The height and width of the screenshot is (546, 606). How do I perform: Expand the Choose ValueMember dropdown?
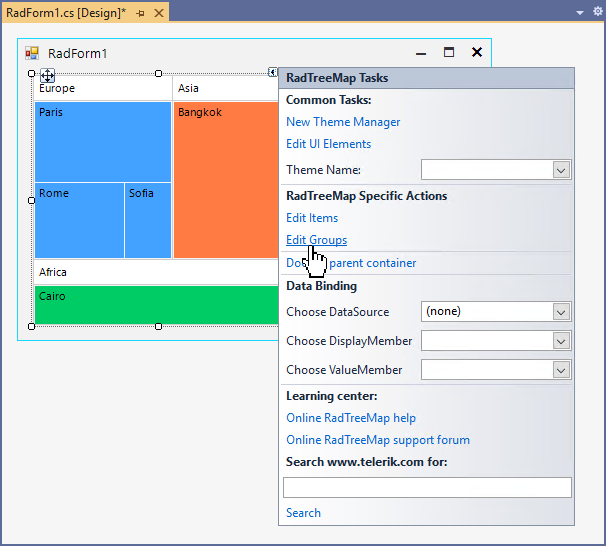tap(561, 370)
